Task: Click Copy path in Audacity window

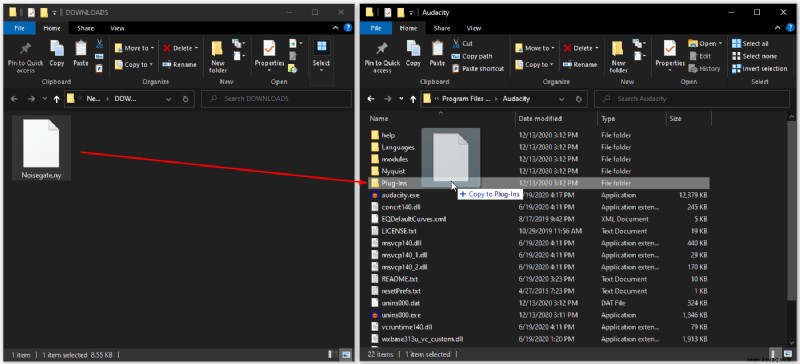Action: [x=472, y=56]
